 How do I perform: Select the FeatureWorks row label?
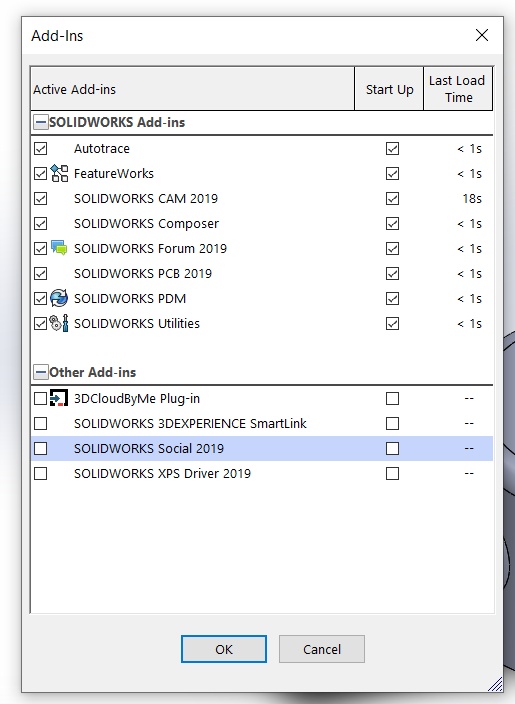[x=114, y=174]
